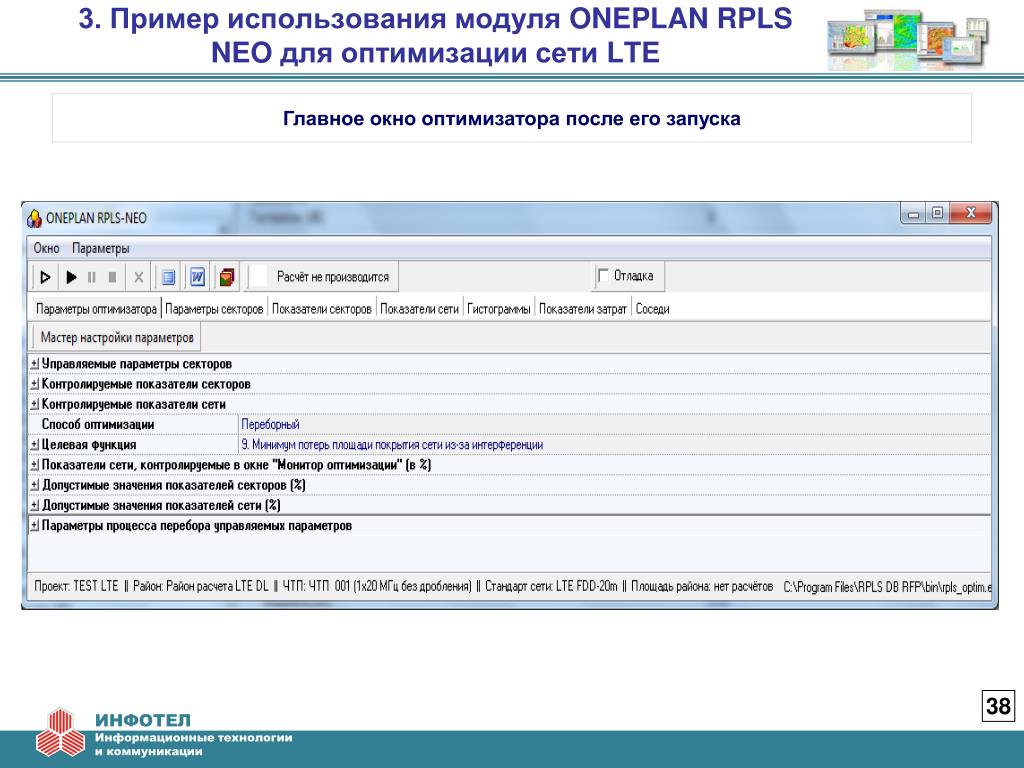1024x768 pixels.
Task: Start calculation with the solid play icon
Action: coord(71,278)
